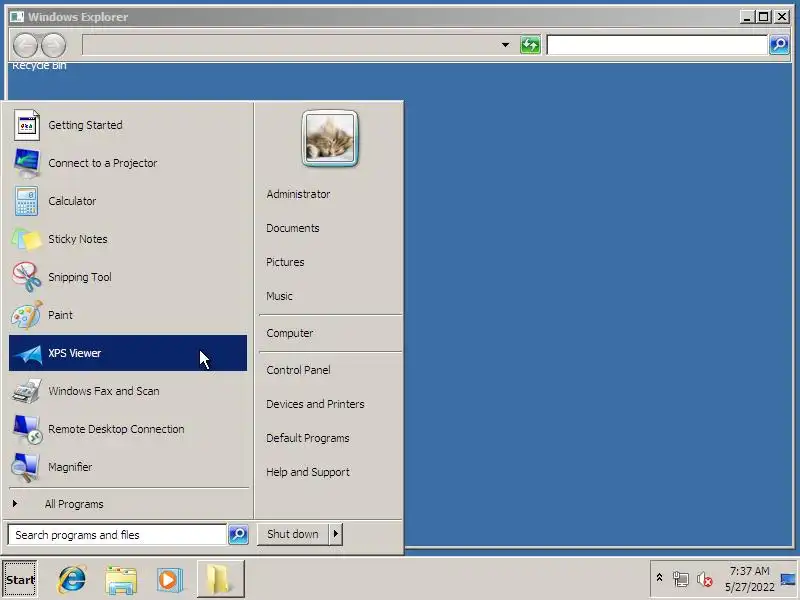Click the active folder window taskbar button

[x=221, y=579]
